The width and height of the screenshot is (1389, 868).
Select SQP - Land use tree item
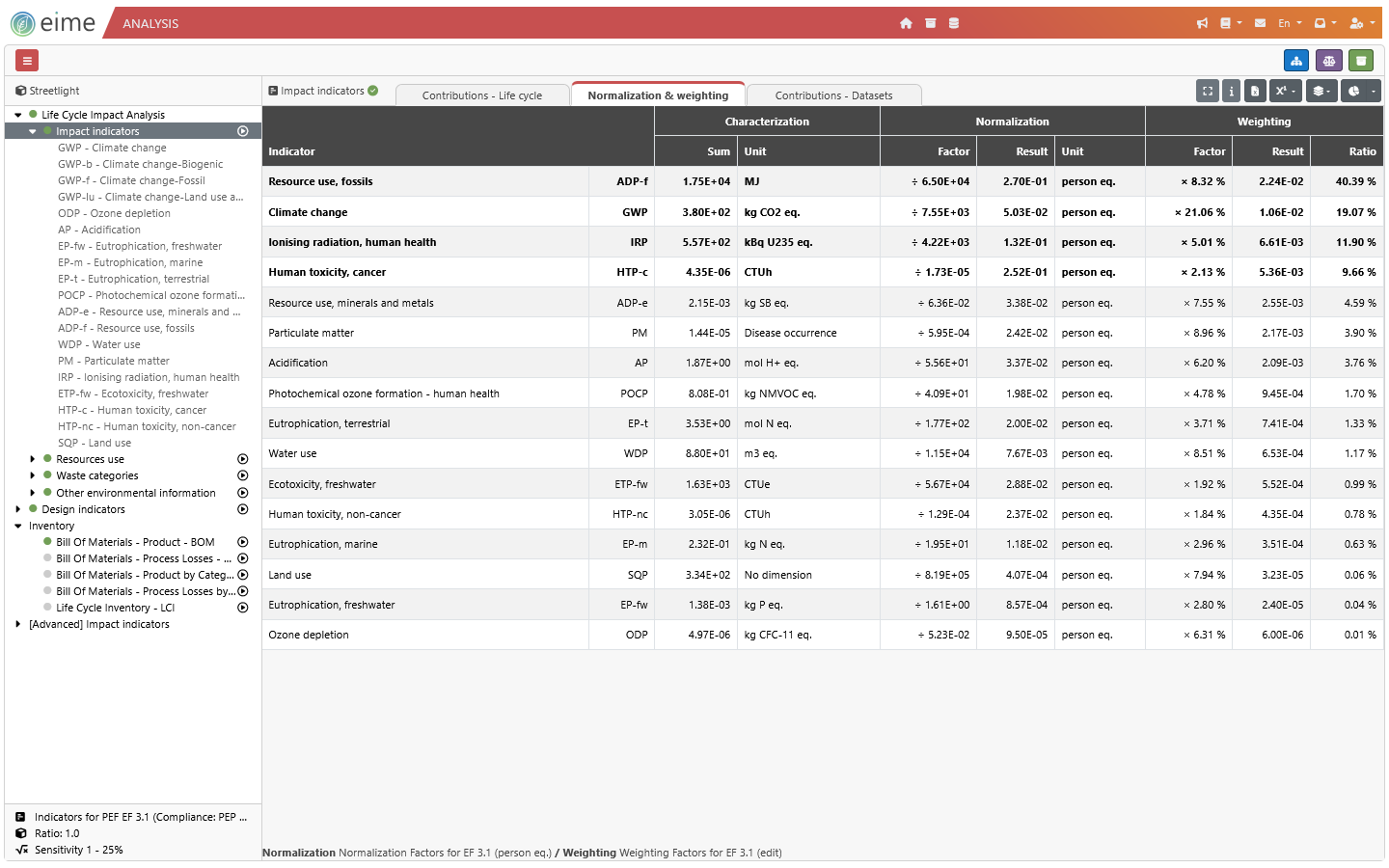tap(94, 443)
